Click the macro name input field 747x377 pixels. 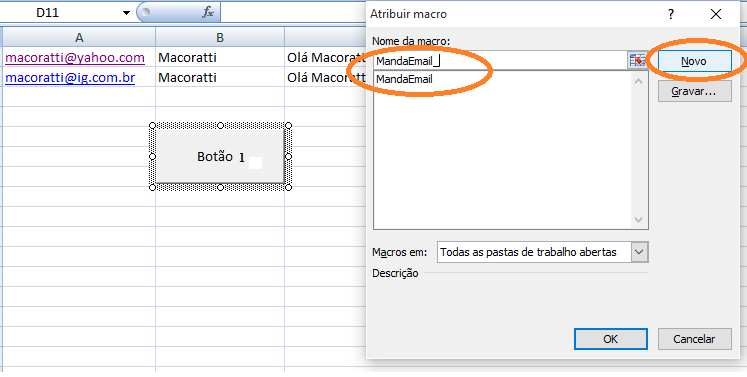point(499,61)
